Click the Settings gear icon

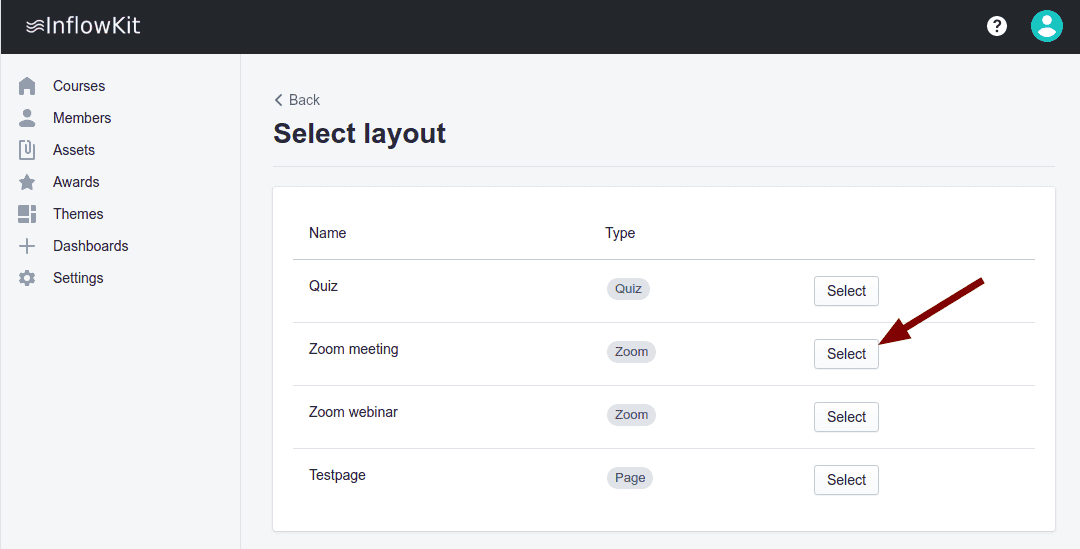point(27,278)
